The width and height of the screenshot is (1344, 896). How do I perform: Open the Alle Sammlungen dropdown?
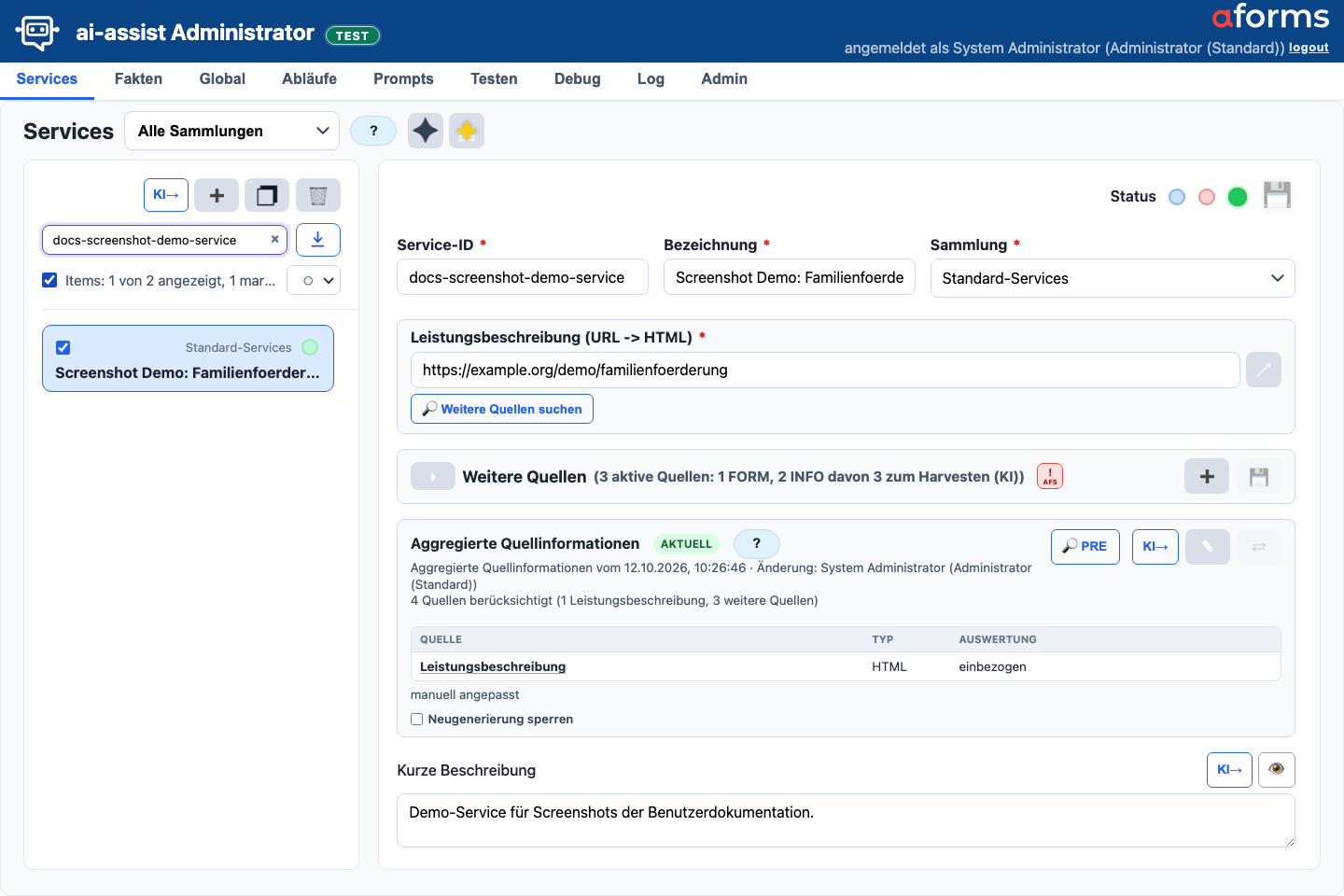(231, 131)
